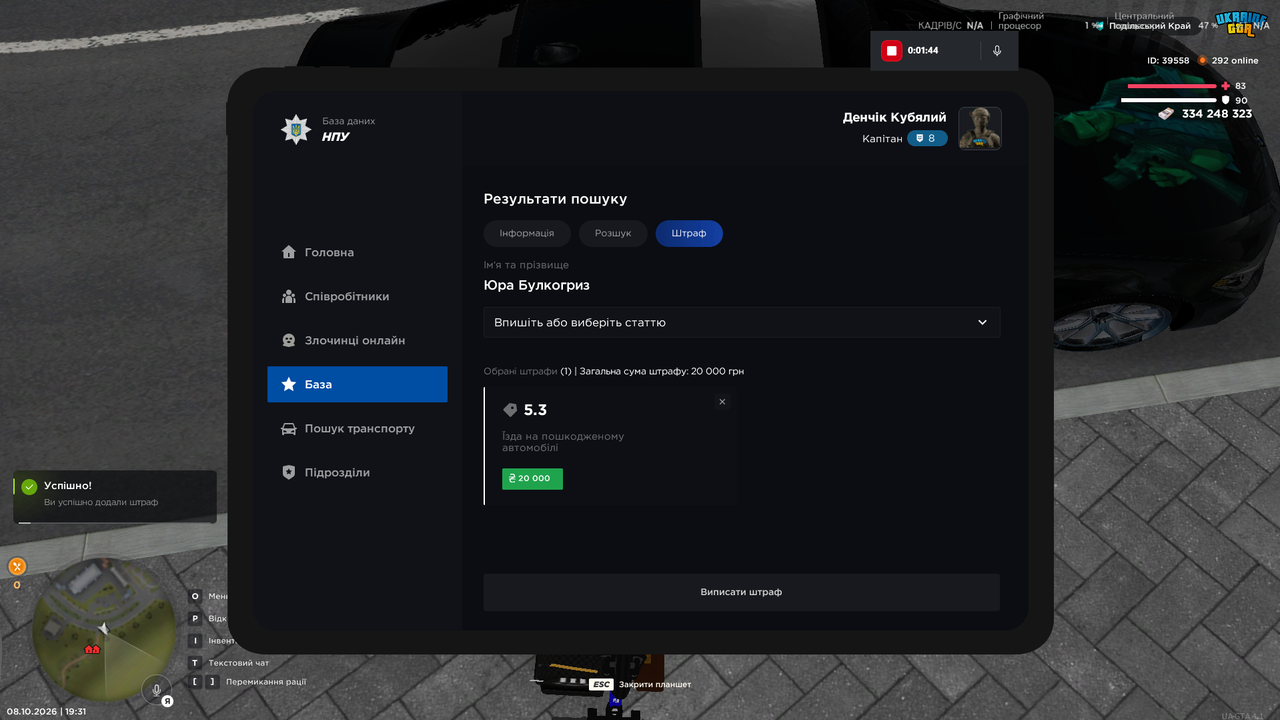Open Головна via the house icon
Screen dimensions: 1280x720
click(289, 252)
